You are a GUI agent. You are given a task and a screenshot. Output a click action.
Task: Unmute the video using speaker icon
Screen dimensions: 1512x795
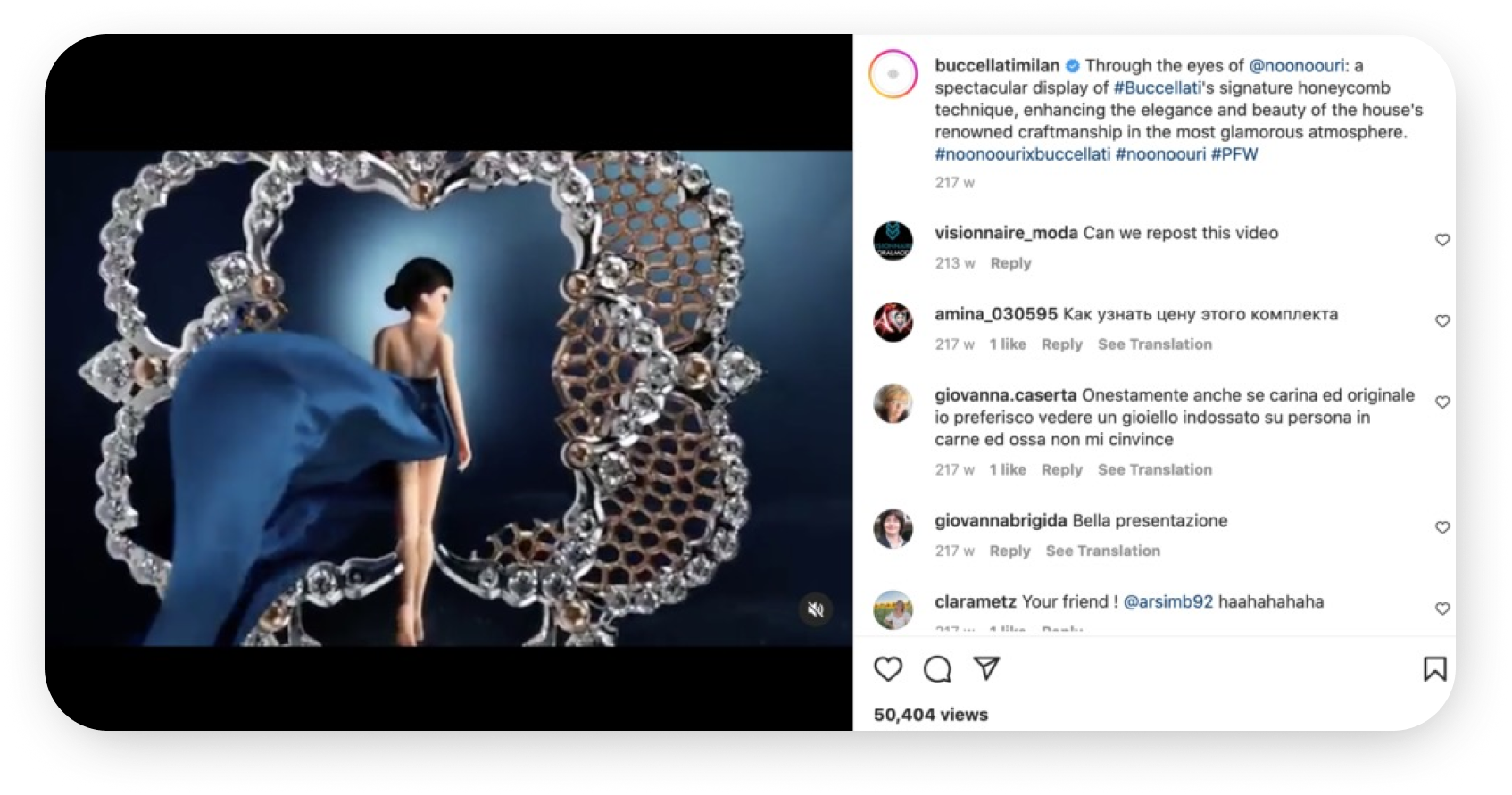[x=815, y=609]
